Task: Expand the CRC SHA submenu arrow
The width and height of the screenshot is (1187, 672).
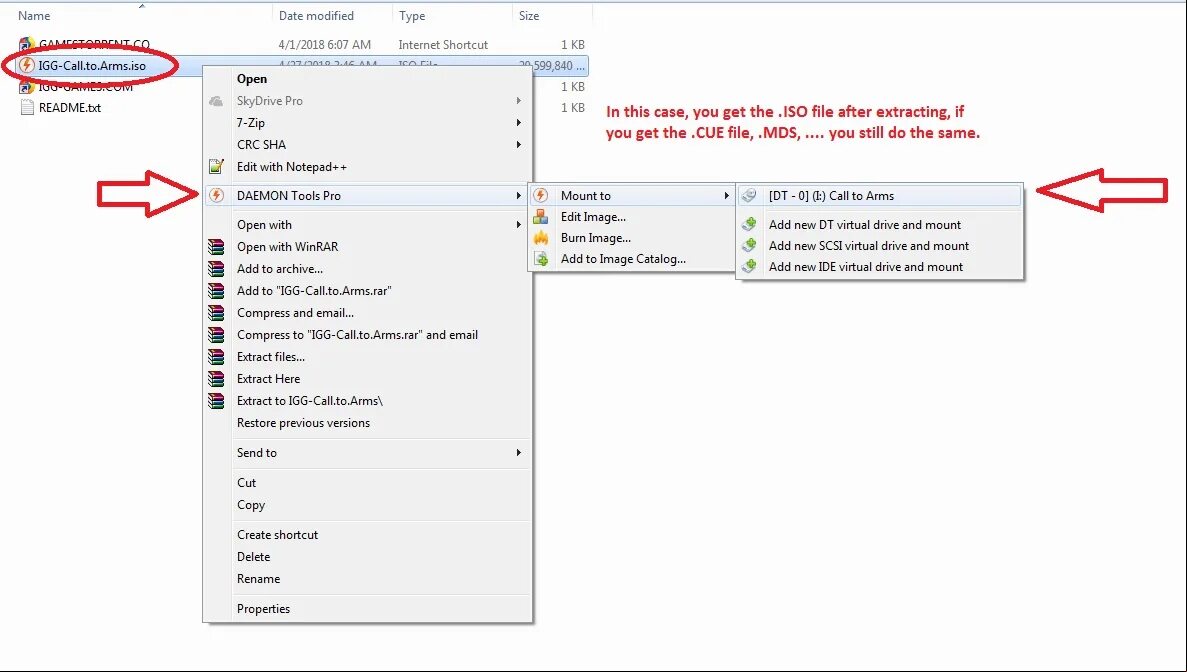Action: pos(519,145)
